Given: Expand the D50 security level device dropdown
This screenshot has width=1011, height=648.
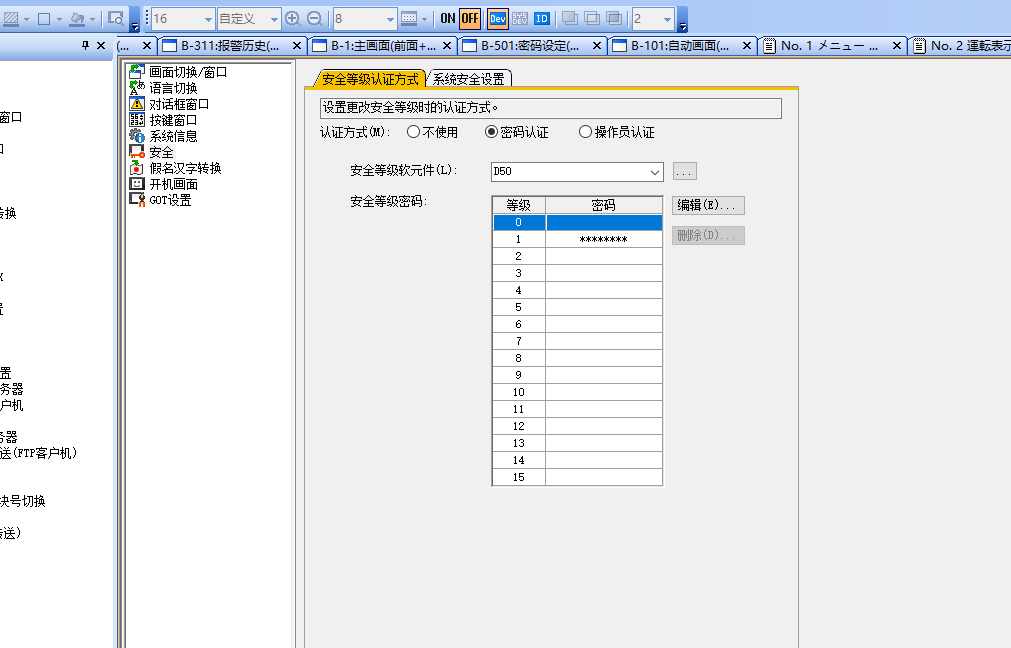Looking at the screenshot, I should click(x=655, y=172).
